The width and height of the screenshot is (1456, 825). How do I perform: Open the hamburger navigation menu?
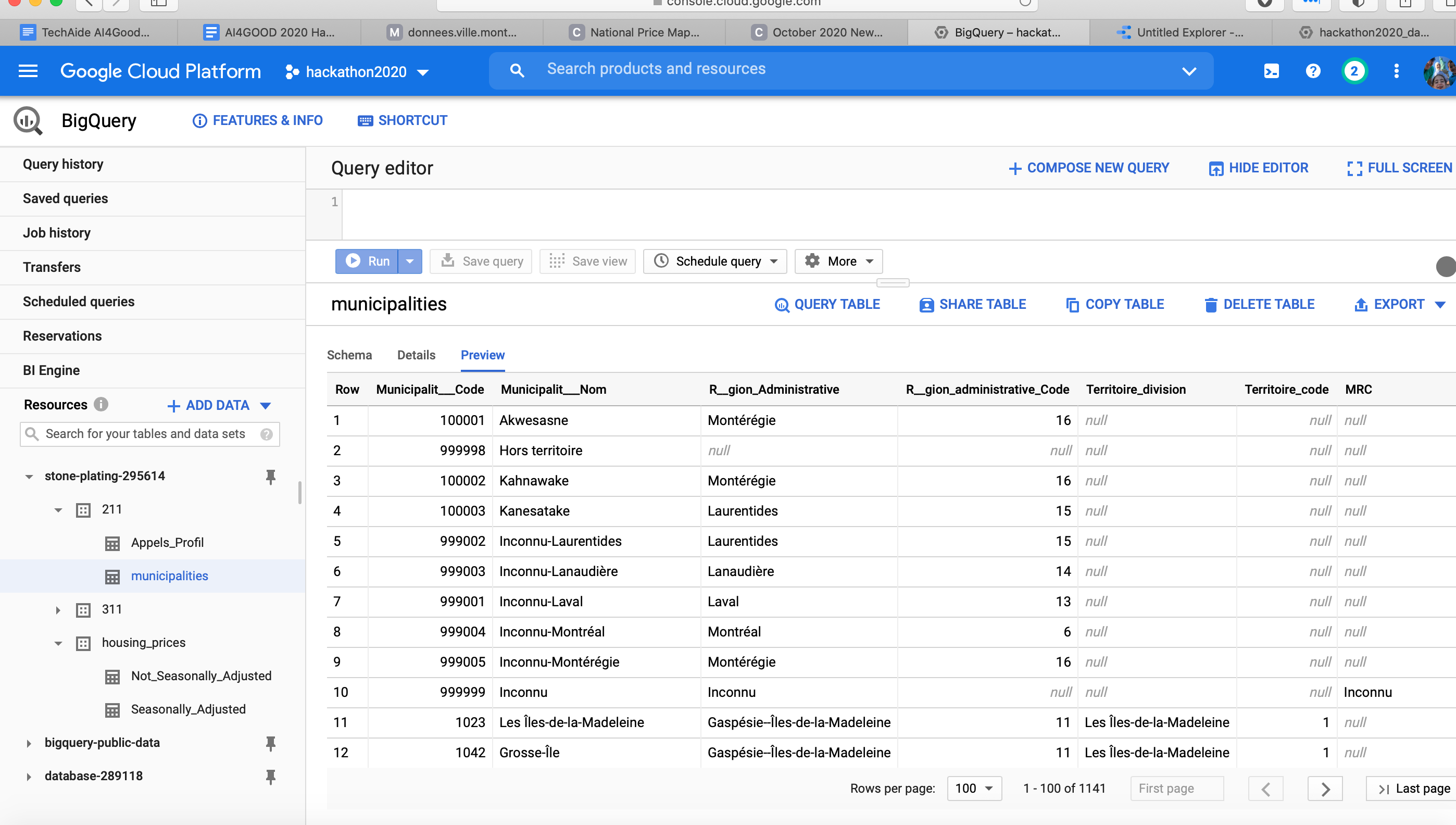coord(28,71)
